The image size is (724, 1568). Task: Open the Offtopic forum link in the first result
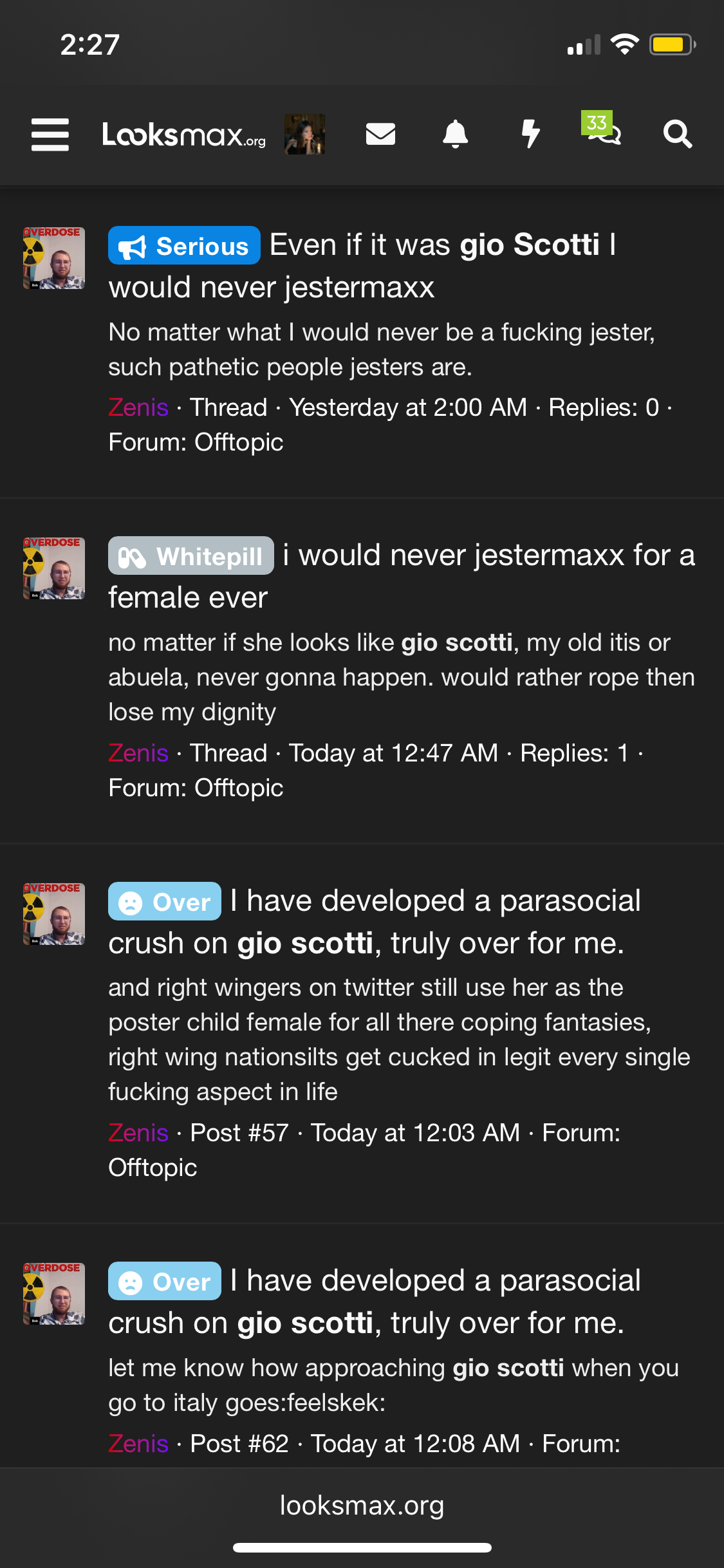[x=239, y=442]
